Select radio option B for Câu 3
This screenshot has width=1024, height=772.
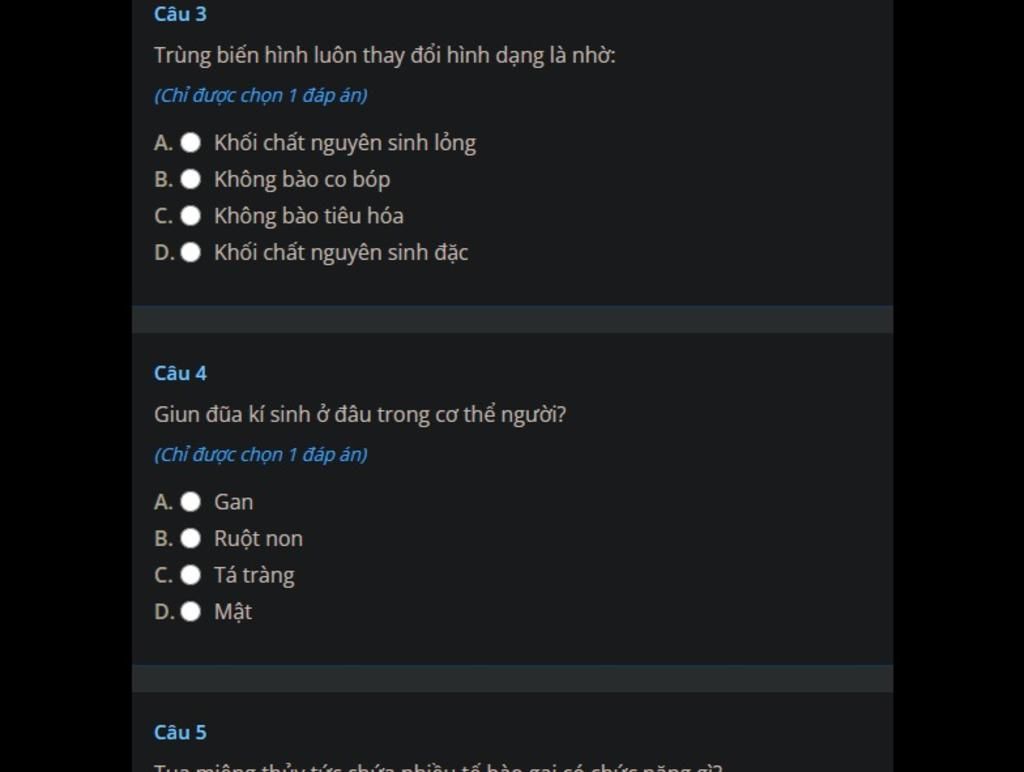point(191,179)
